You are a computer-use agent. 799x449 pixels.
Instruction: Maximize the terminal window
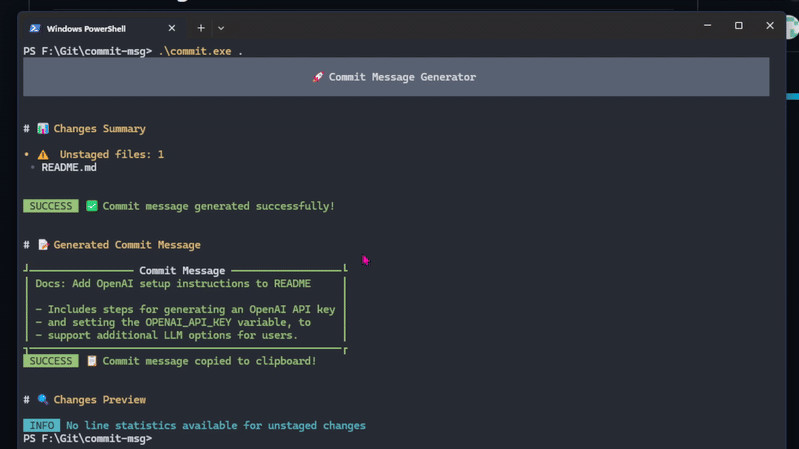click(739, 26)
